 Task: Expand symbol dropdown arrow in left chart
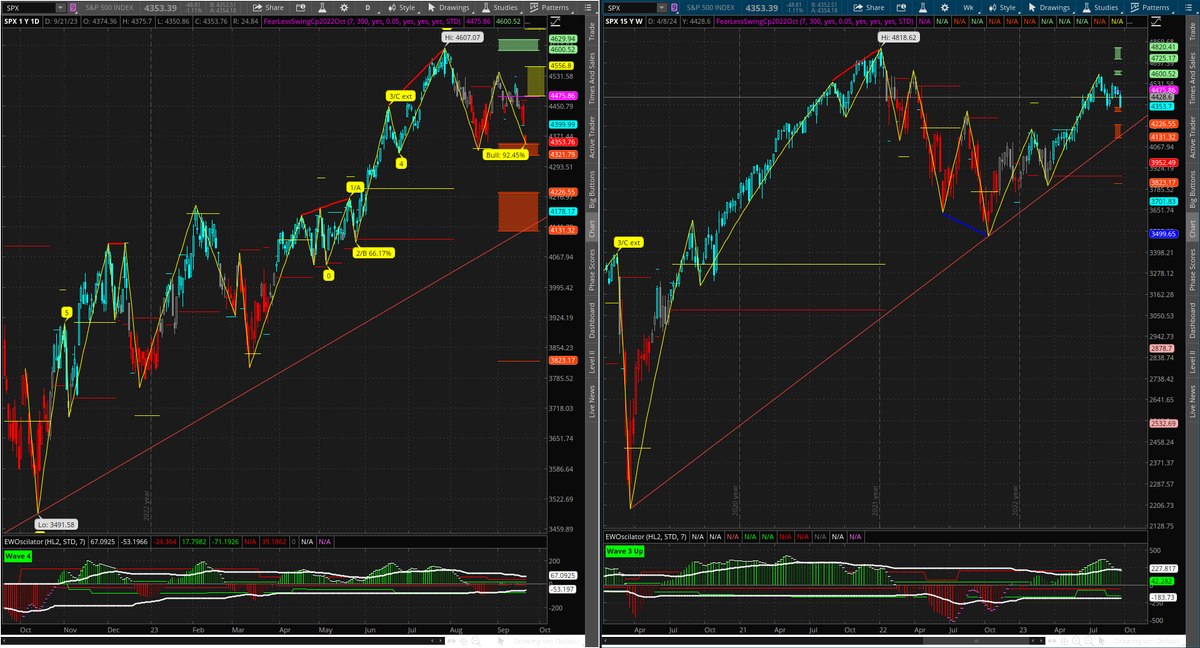[x=59, y=7]
